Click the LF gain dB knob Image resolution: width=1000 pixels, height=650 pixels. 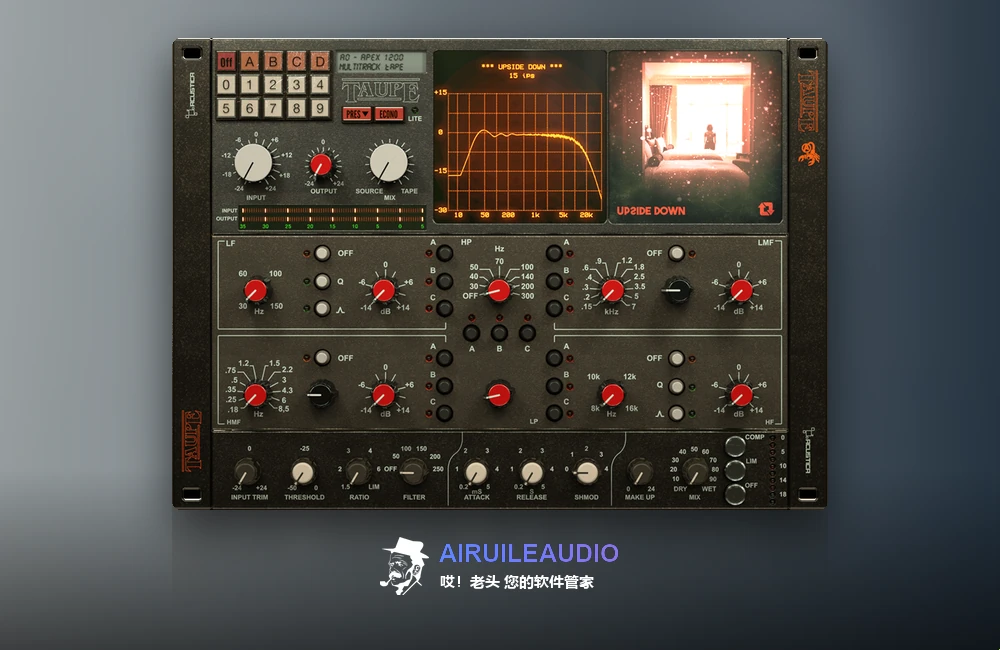pyautogui.click(x=384, y=291)
